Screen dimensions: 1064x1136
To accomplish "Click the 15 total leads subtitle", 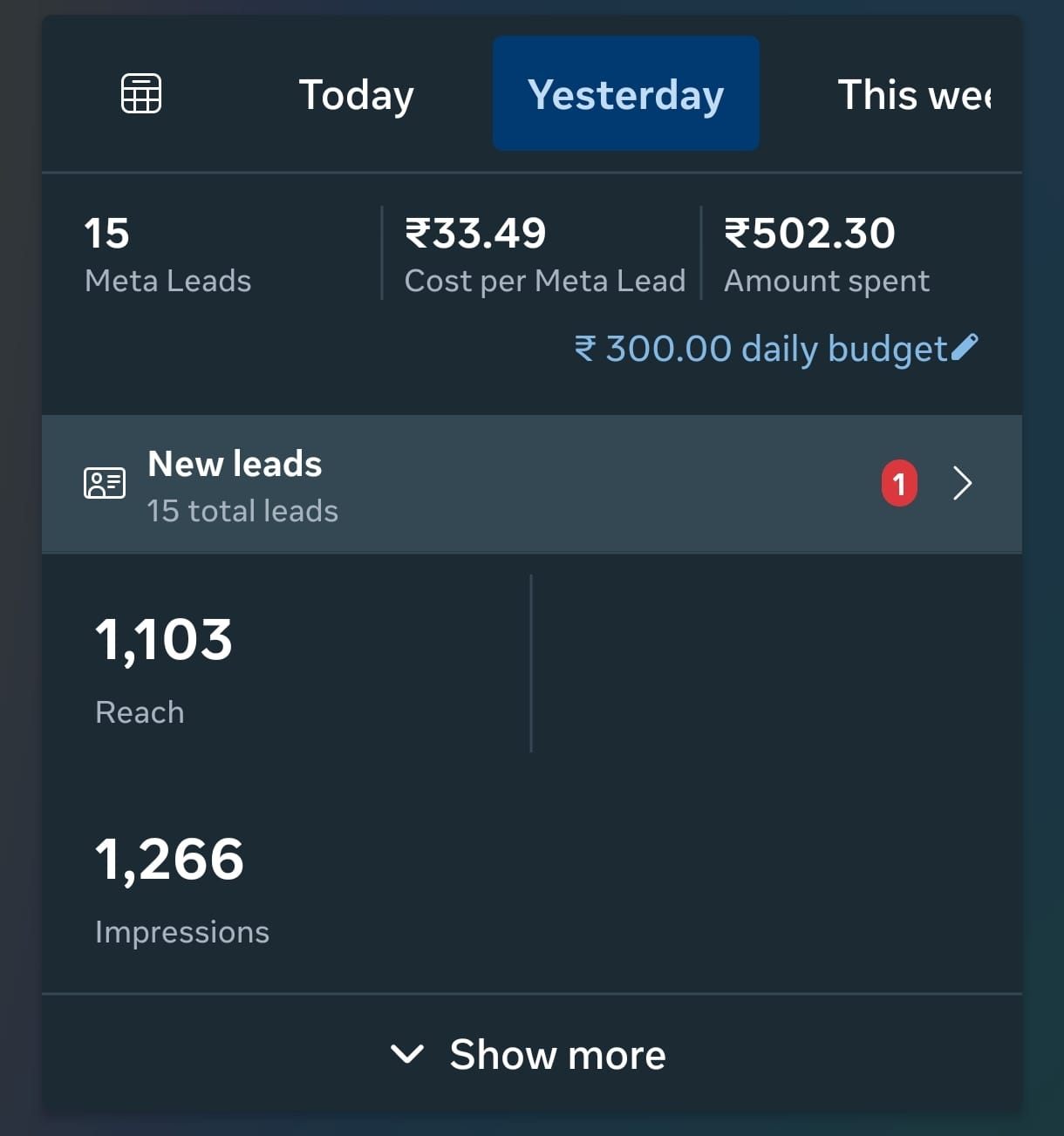I will pyautogui.click(x=242, y=511).
